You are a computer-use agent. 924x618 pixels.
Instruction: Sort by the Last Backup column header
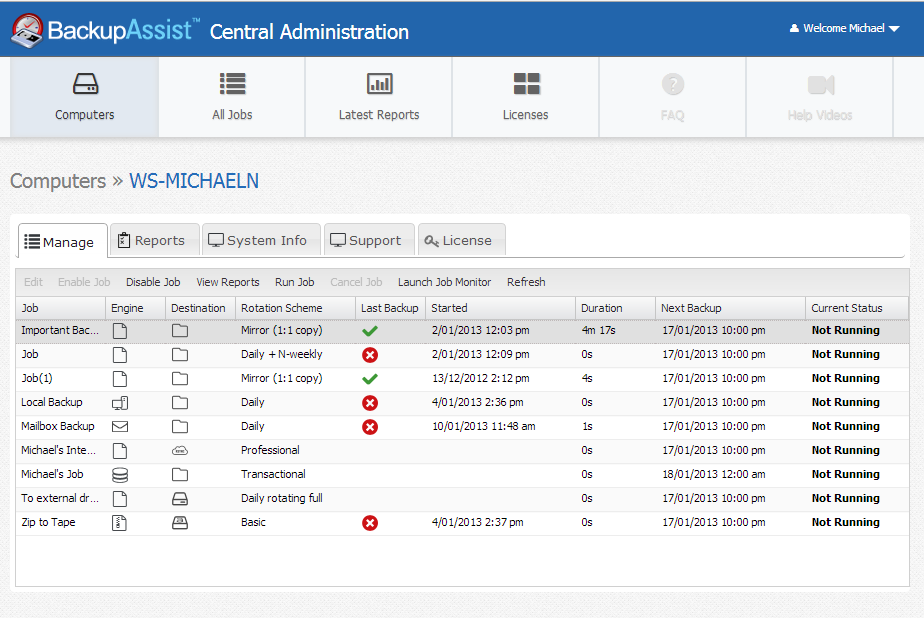[x=390, y=308]
